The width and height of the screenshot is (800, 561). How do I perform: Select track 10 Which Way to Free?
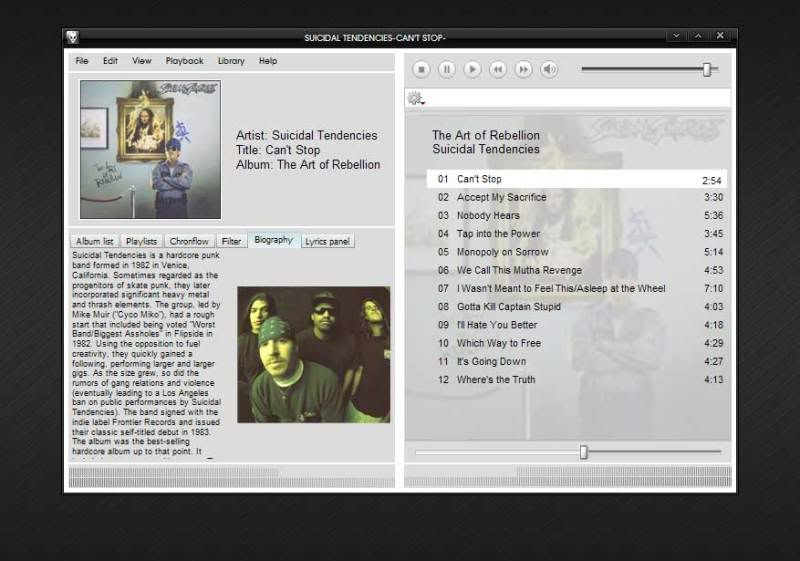(x=577, y=343)
